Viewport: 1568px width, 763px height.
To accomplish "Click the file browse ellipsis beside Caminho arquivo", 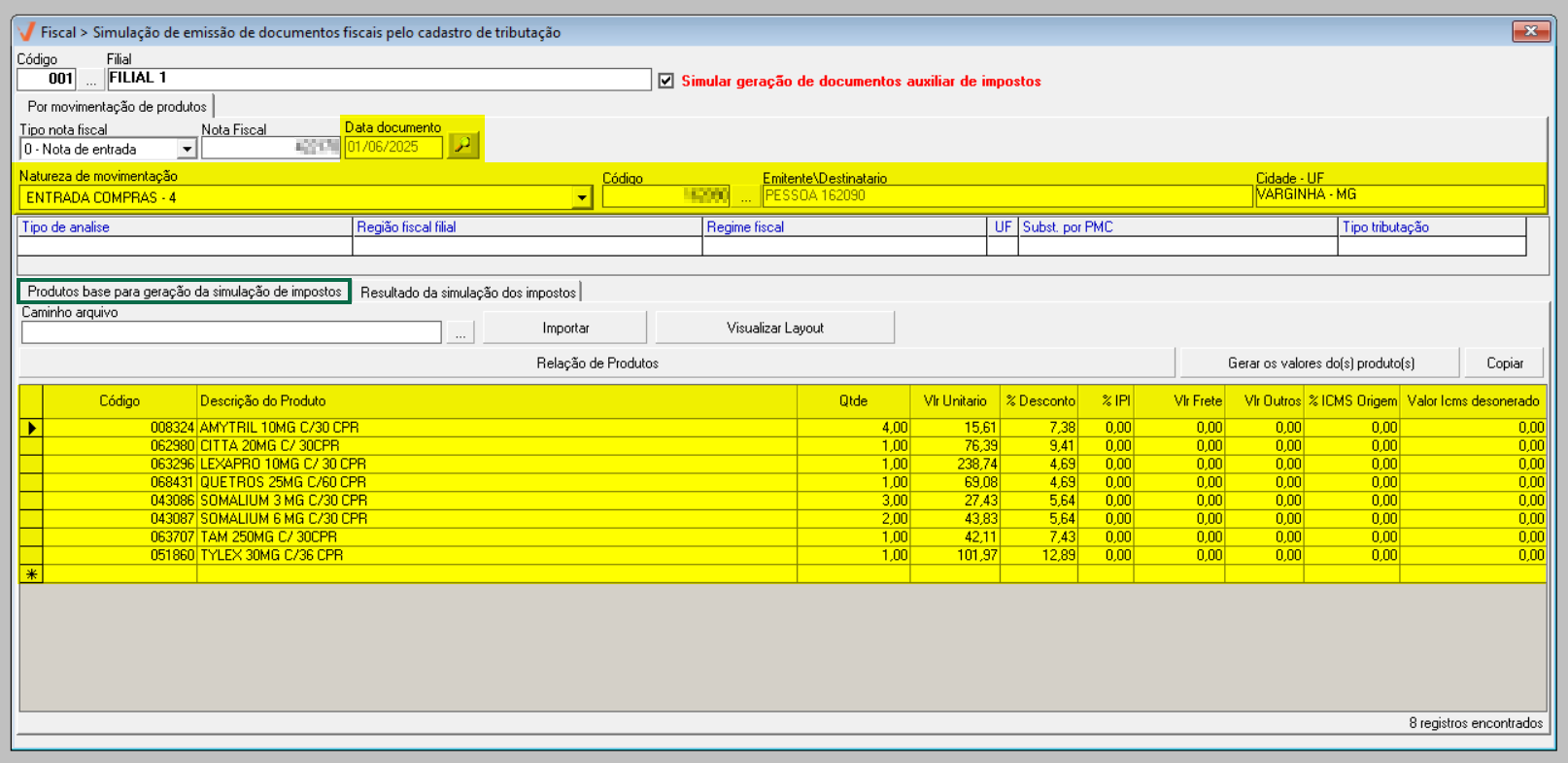I will [x=460, y=332].
